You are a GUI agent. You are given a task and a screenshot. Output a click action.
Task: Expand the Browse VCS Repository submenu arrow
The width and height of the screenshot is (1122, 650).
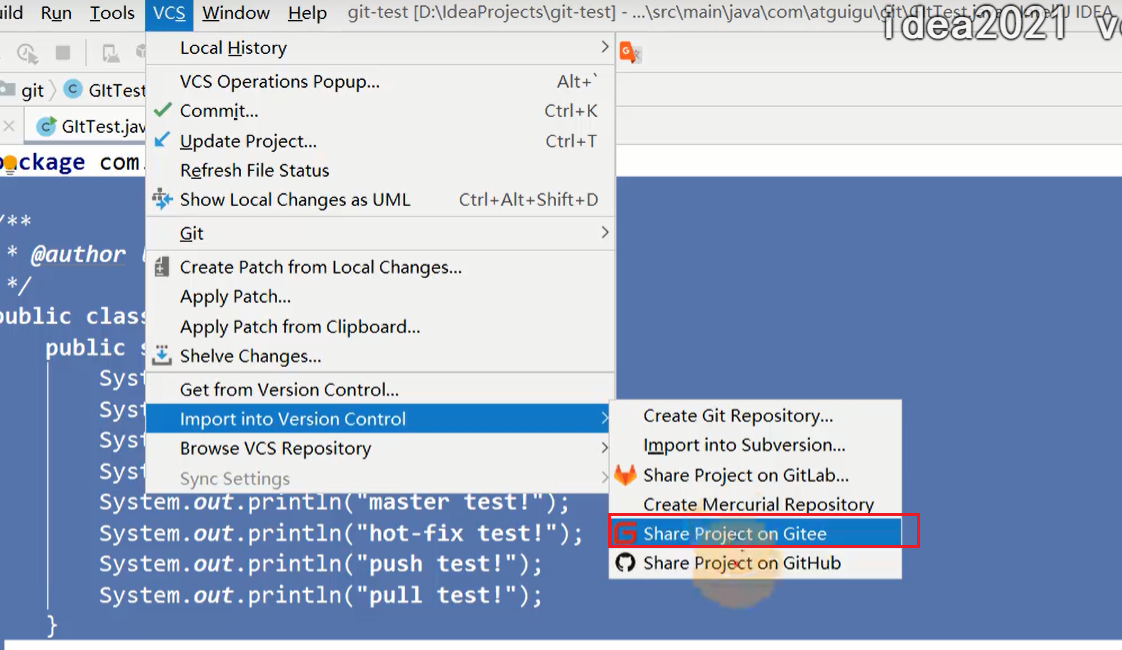[605, 447]
